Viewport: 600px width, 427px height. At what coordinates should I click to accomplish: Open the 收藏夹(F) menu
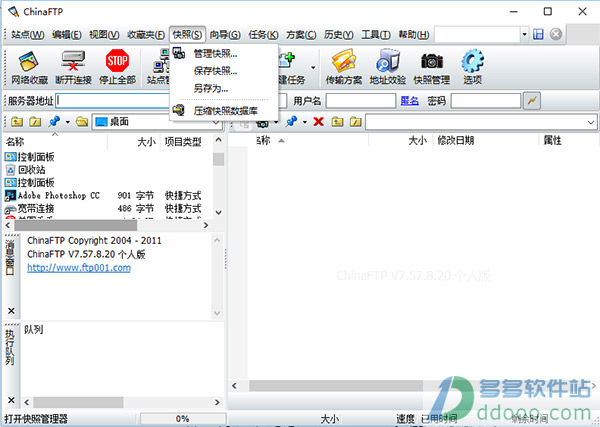tap(146, 34)
